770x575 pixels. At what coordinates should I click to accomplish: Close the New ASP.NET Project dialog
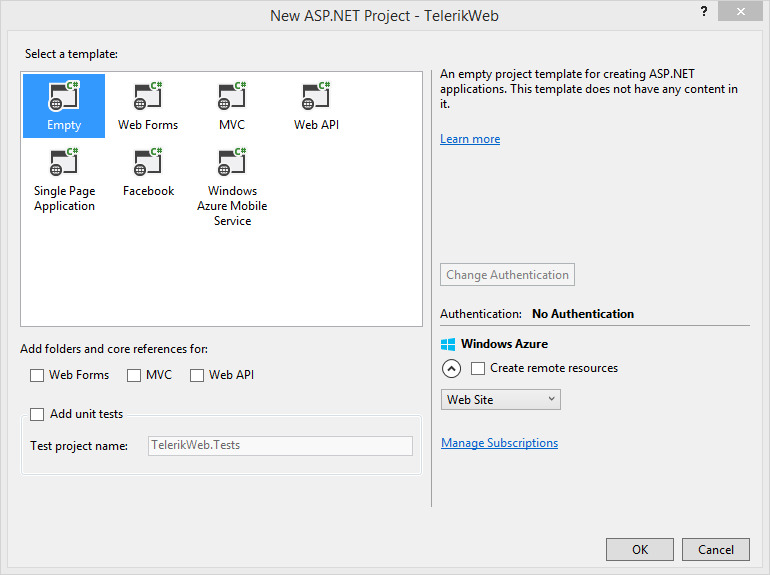coord(741,11)
